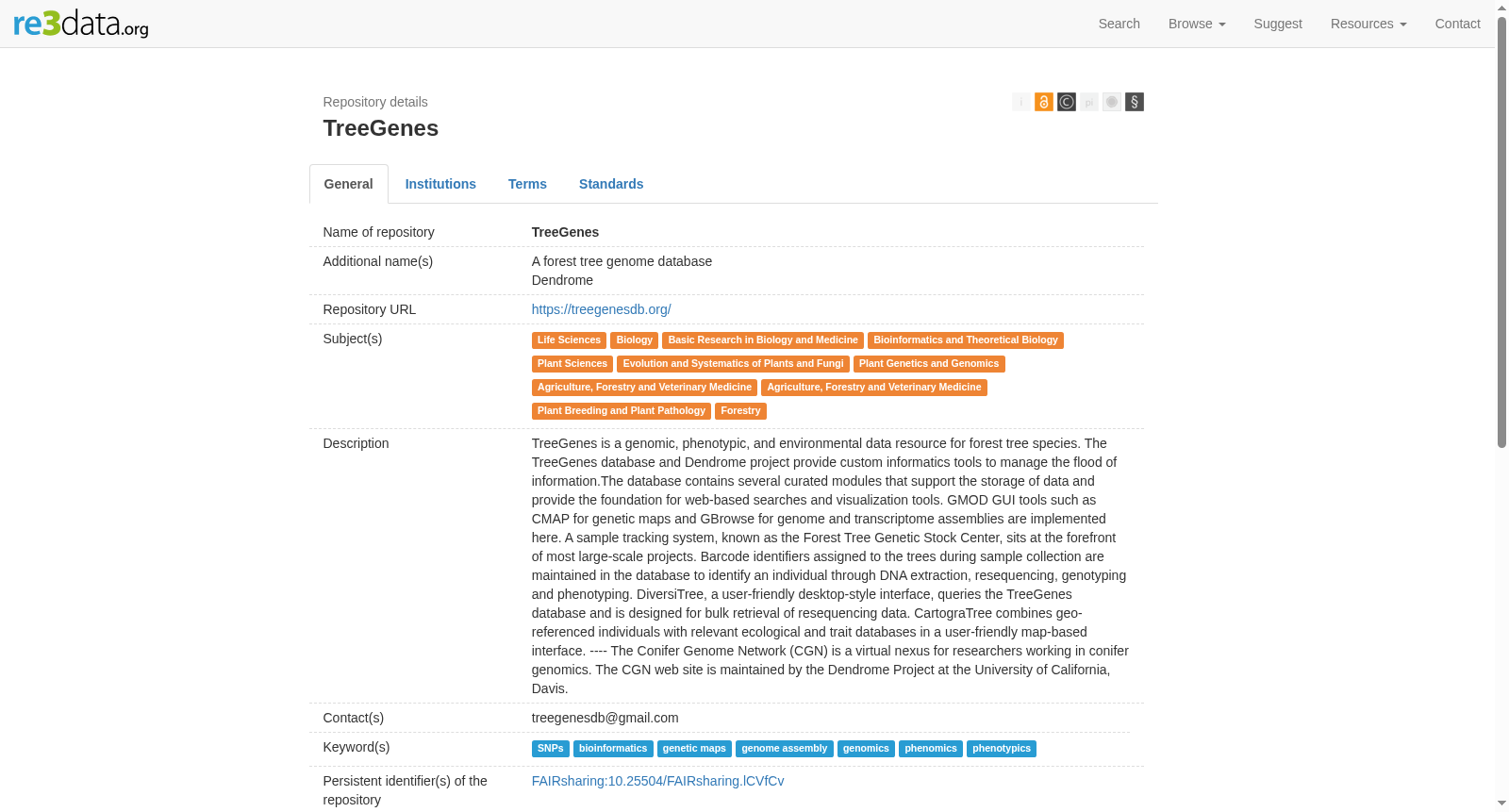Screen dimensions: 1509x812
Task: Open the Browse dropdown menu
Action: (1197, 24)
